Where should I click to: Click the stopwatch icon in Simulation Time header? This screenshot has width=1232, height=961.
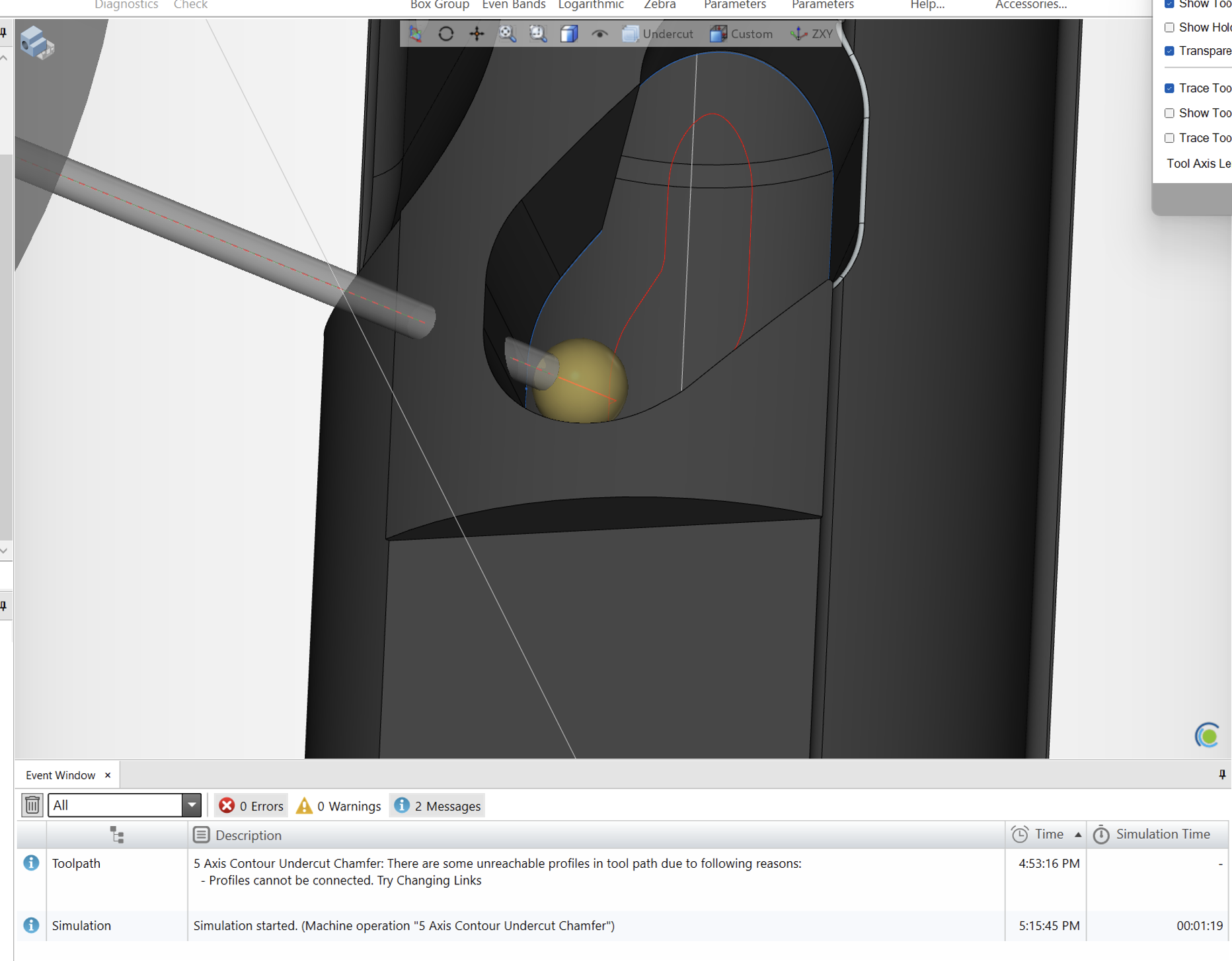(1101, 835)
